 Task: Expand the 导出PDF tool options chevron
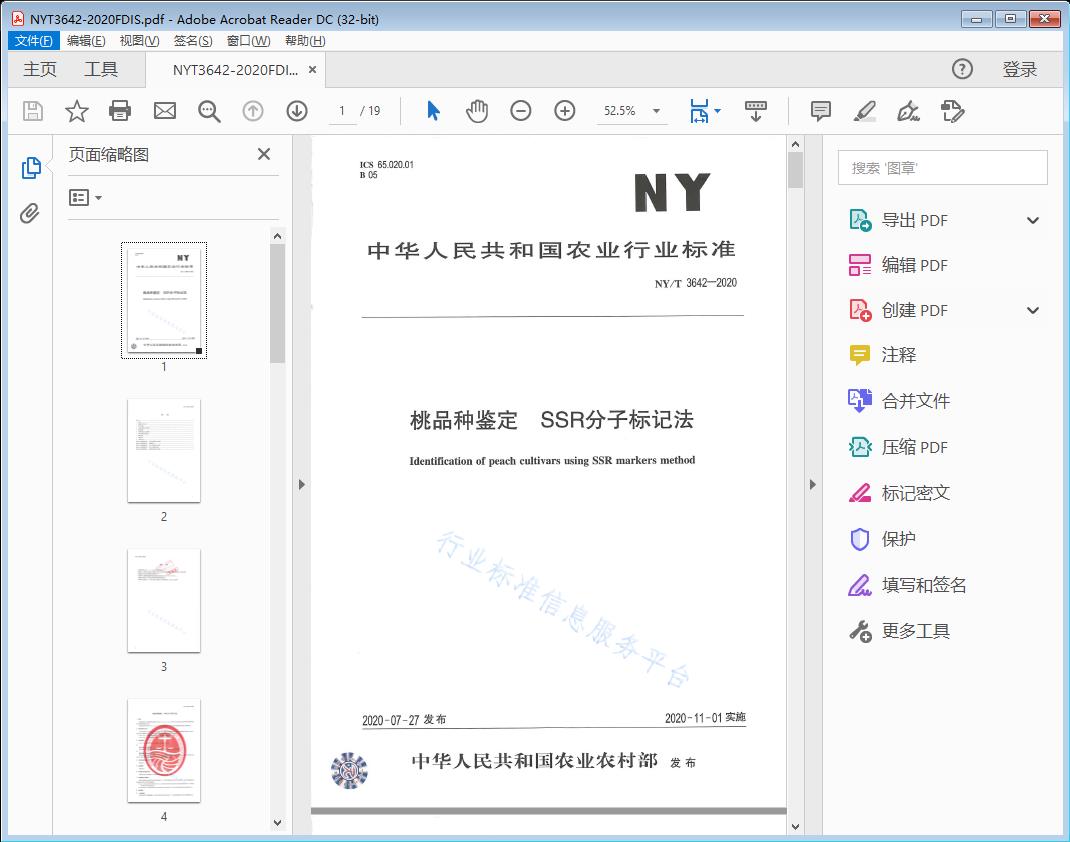coord(1032,219)
